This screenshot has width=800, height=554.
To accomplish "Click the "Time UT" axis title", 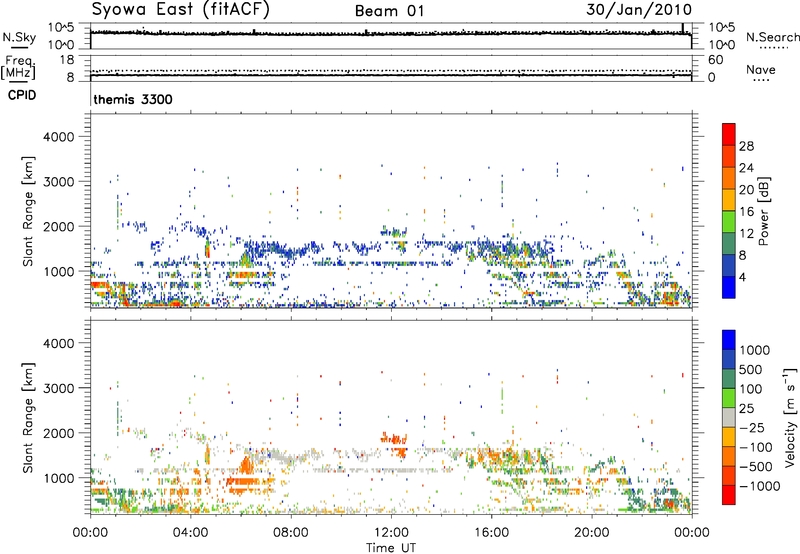I will [391, 547].
